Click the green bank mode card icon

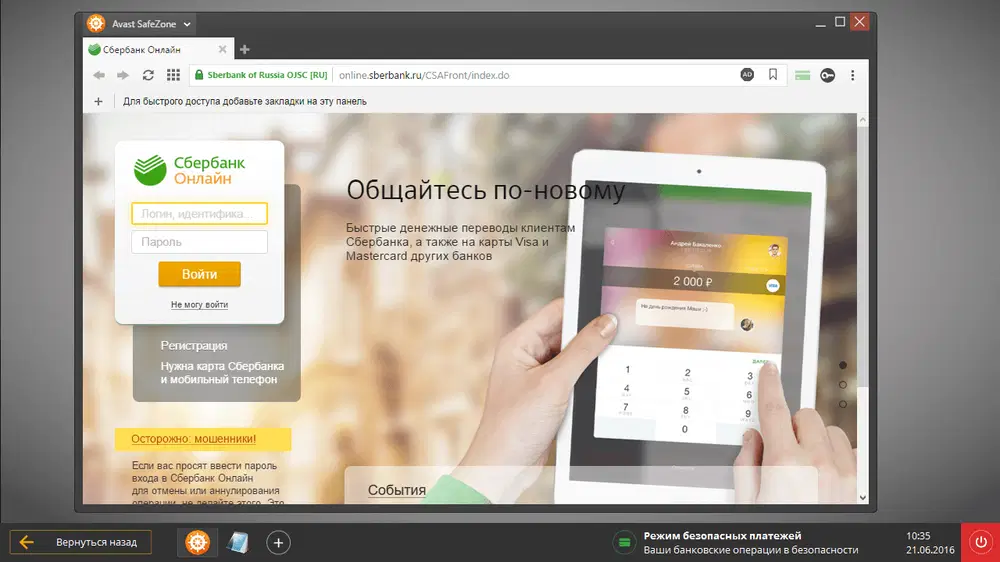click(802, 75)
